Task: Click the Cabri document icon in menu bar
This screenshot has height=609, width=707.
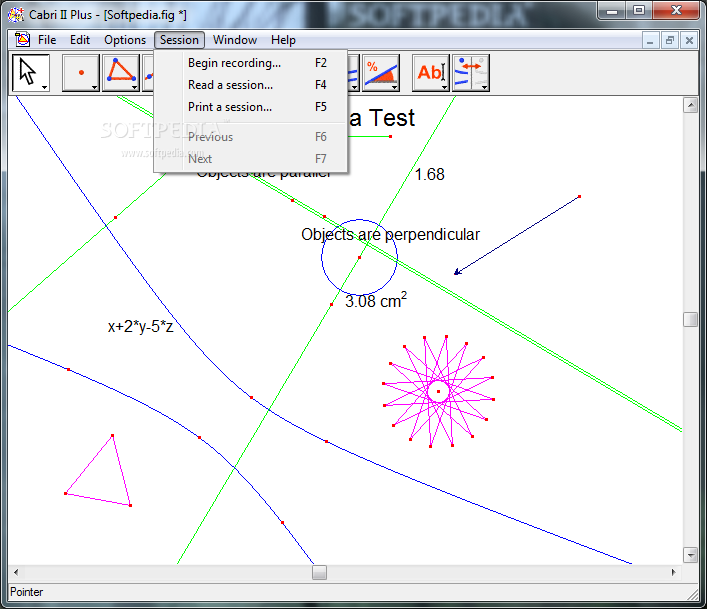Action: 22,40
